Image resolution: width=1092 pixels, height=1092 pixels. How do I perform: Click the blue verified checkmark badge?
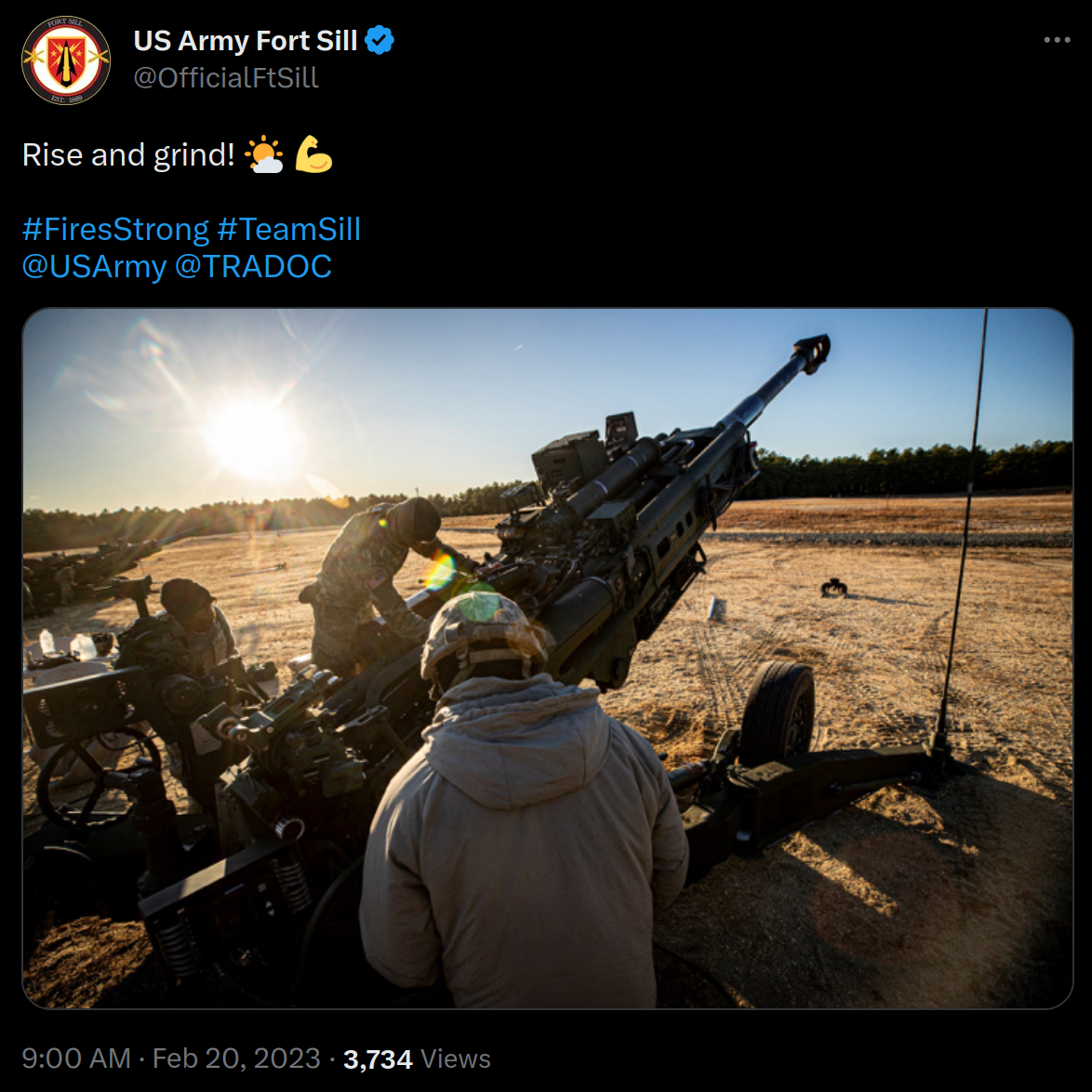(x=380, y=40)
